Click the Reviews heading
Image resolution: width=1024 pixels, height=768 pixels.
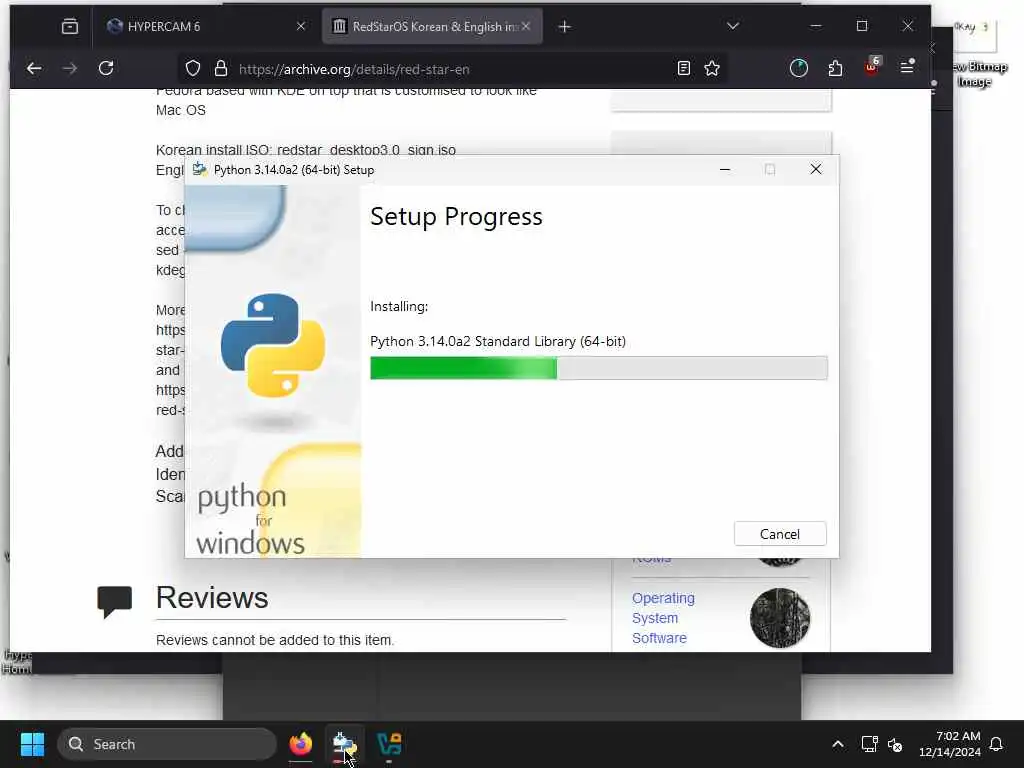[212, 598]
